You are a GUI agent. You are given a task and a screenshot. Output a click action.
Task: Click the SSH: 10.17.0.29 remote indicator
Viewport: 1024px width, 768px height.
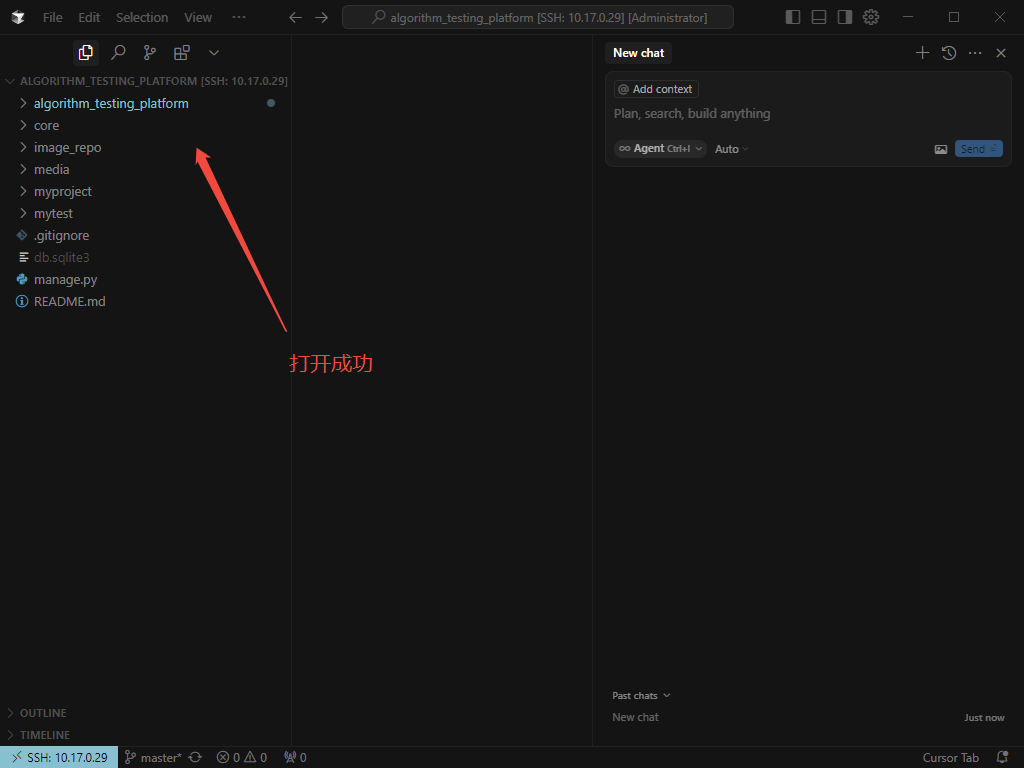pos(59,758)
